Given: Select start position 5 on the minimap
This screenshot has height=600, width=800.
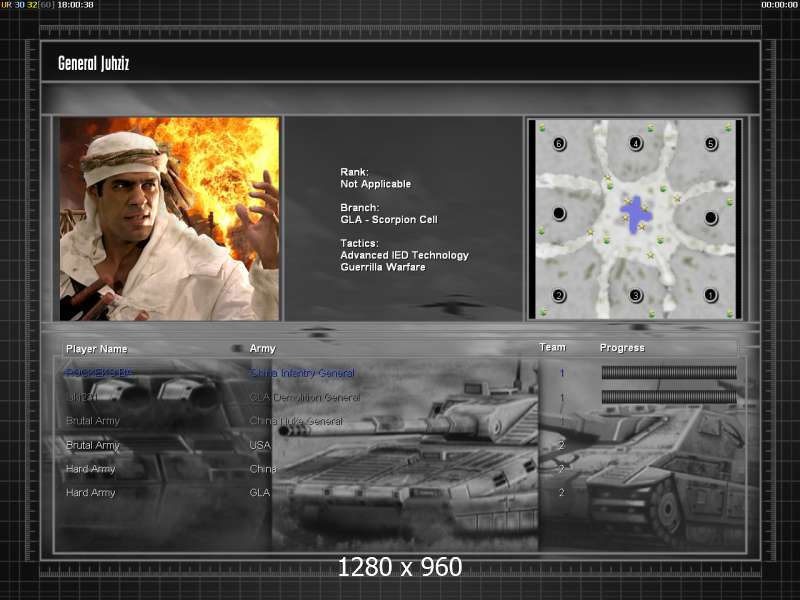Looking at the screenshot, I should [711, 143].
